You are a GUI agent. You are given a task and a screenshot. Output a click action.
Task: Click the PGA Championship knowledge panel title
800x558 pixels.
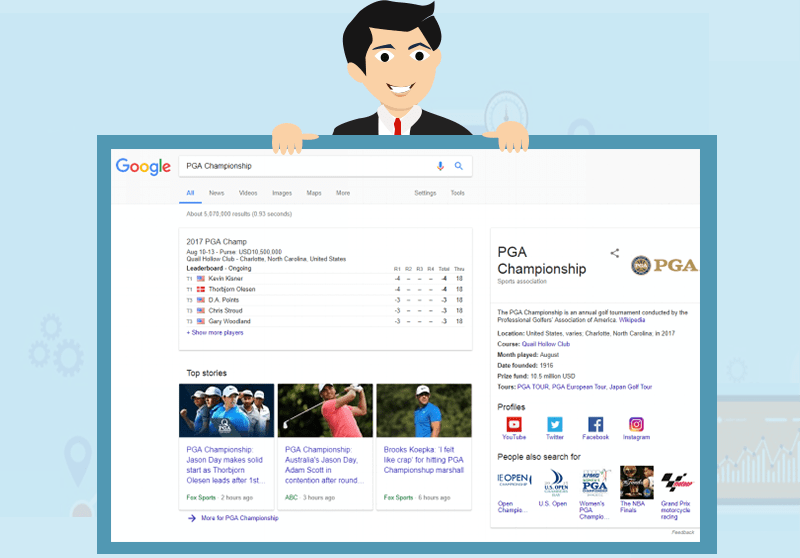(x=542, y=260)
